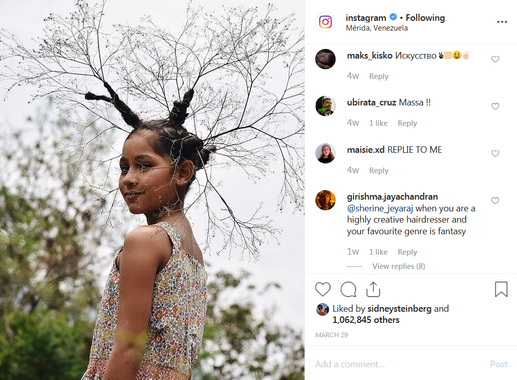This screenshot has width=517, height=380.
Task: Click the Add a comment field
Action: (398, 364)
